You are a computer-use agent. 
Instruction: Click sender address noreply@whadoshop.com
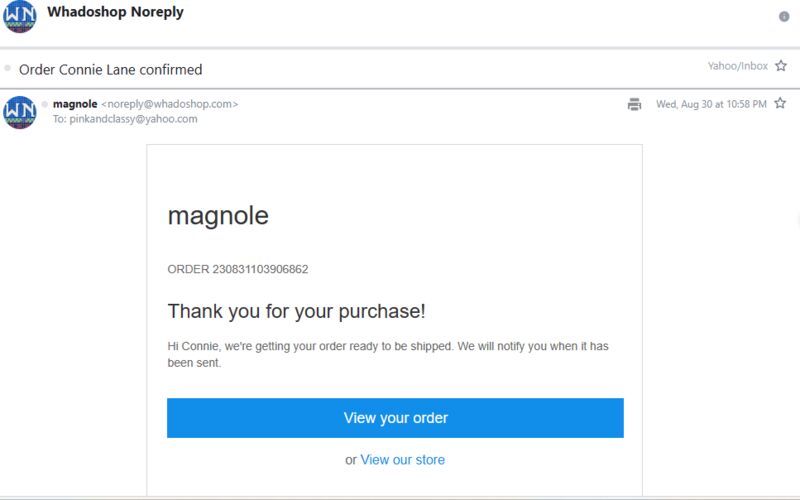click(x=170, y=104)
